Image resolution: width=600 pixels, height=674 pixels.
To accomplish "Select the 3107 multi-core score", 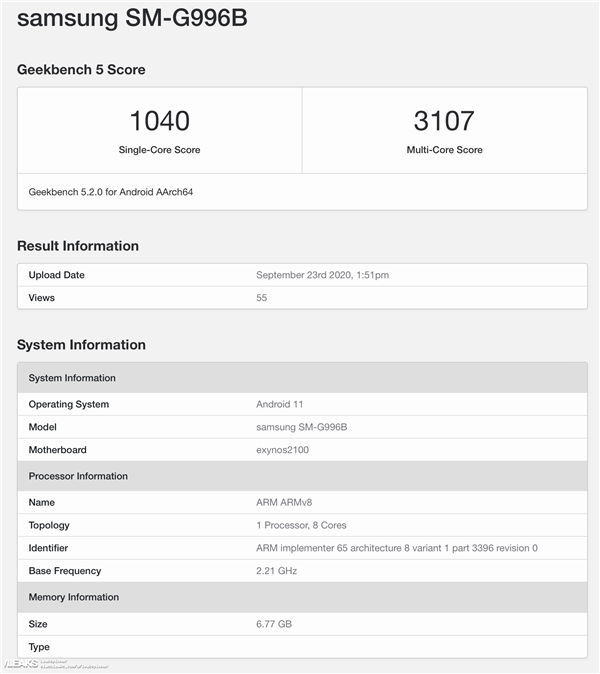I will click(x=442, y=121).
